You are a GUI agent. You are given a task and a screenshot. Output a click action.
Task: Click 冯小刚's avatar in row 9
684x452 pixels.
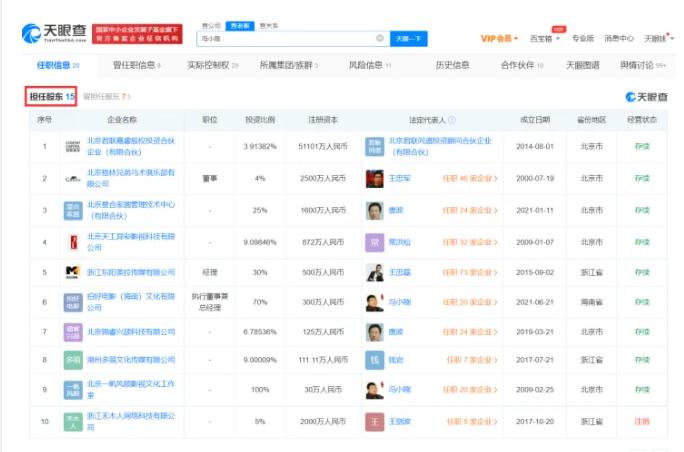[375, 390]
